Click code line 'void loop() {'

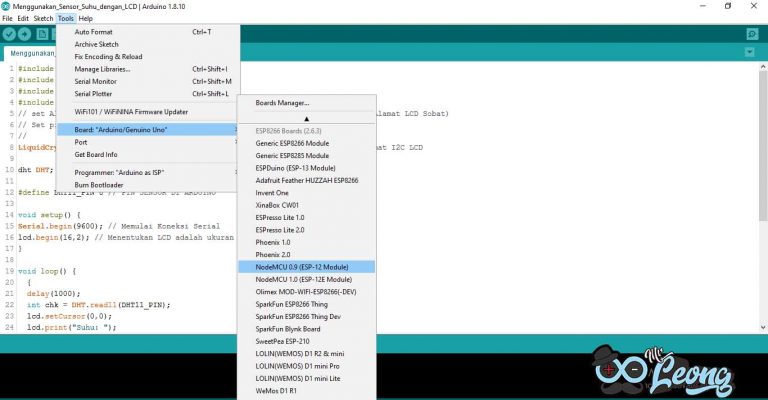tap(47, 271)
